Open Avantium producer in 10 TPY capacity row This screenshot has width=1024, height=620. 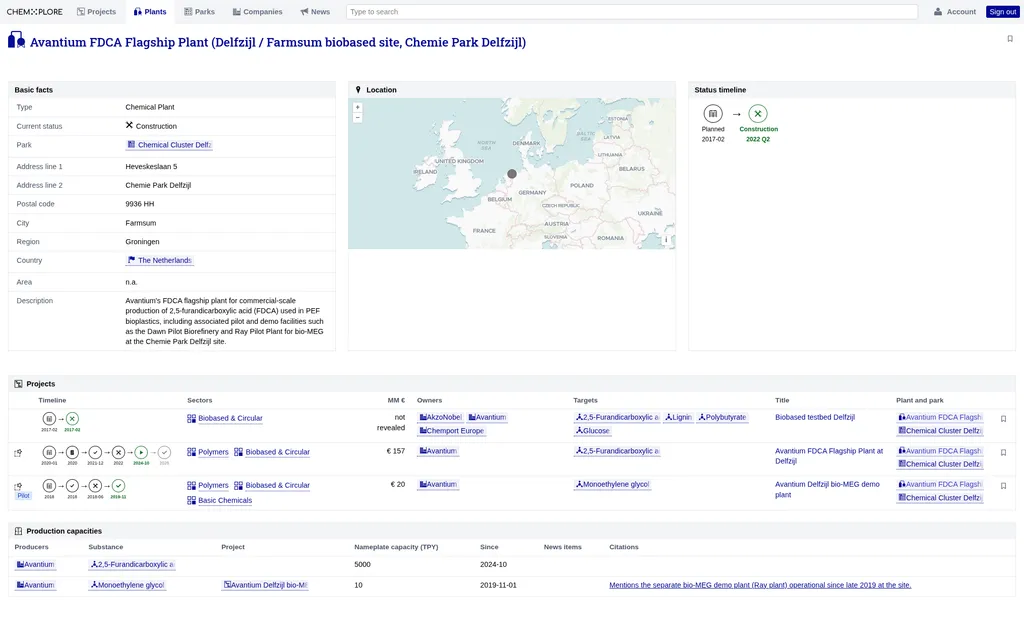click(x=35, y=585)
